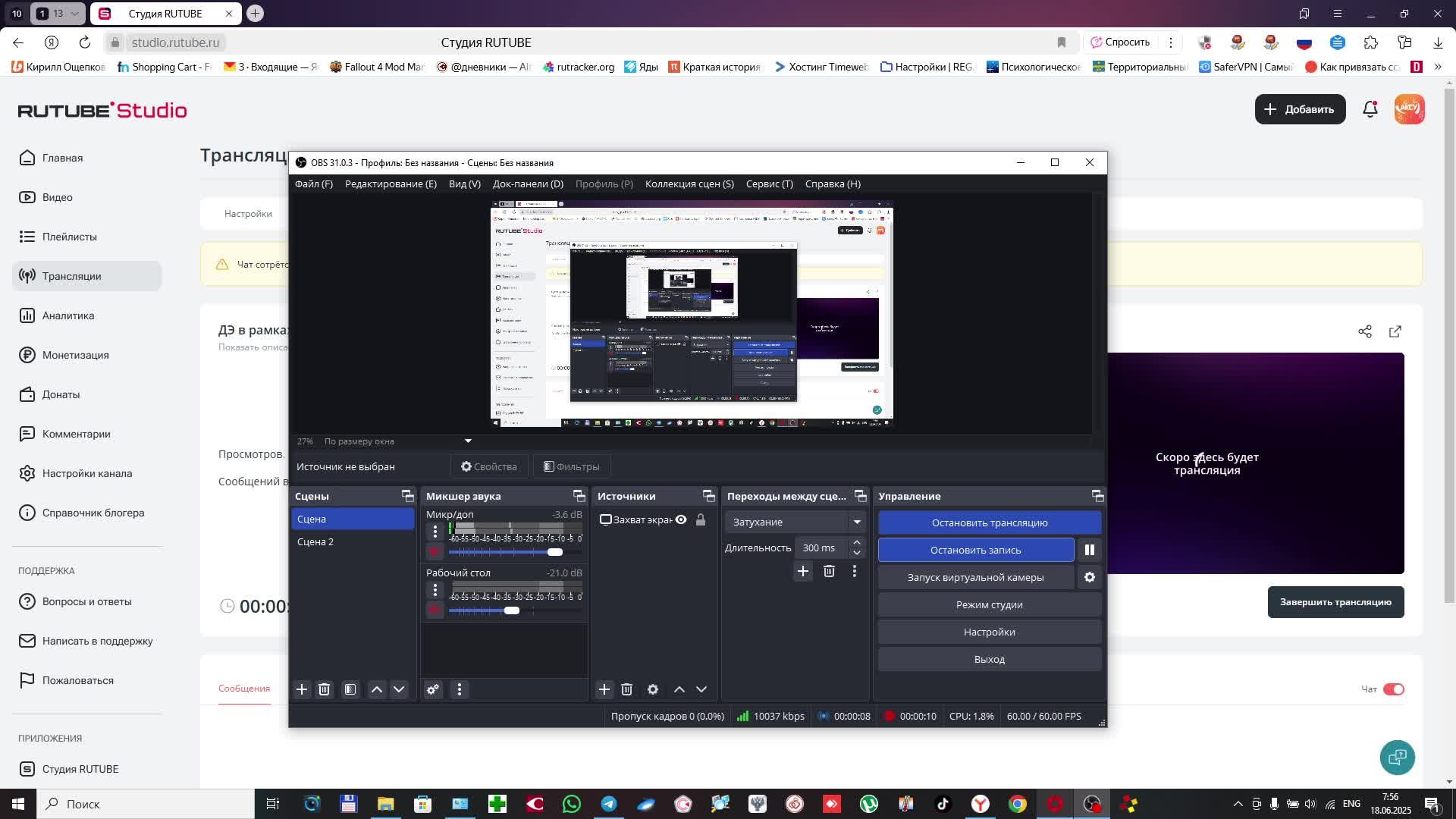Click Добавить button in RUTUBE Studio
This screenshot has width=1456, height=819.
click(x=1300, y=109)
